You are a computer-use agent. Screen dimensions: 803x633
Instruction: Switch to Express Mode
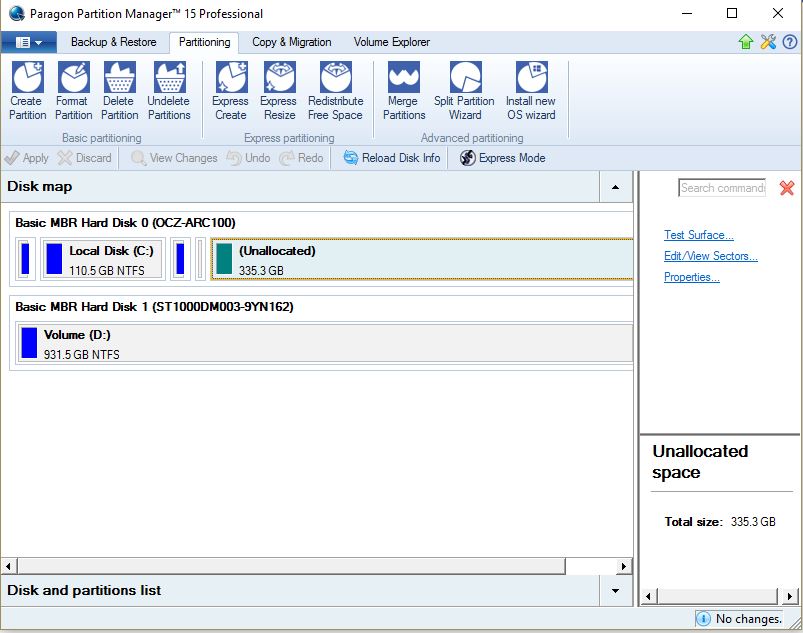click(502, 158)
